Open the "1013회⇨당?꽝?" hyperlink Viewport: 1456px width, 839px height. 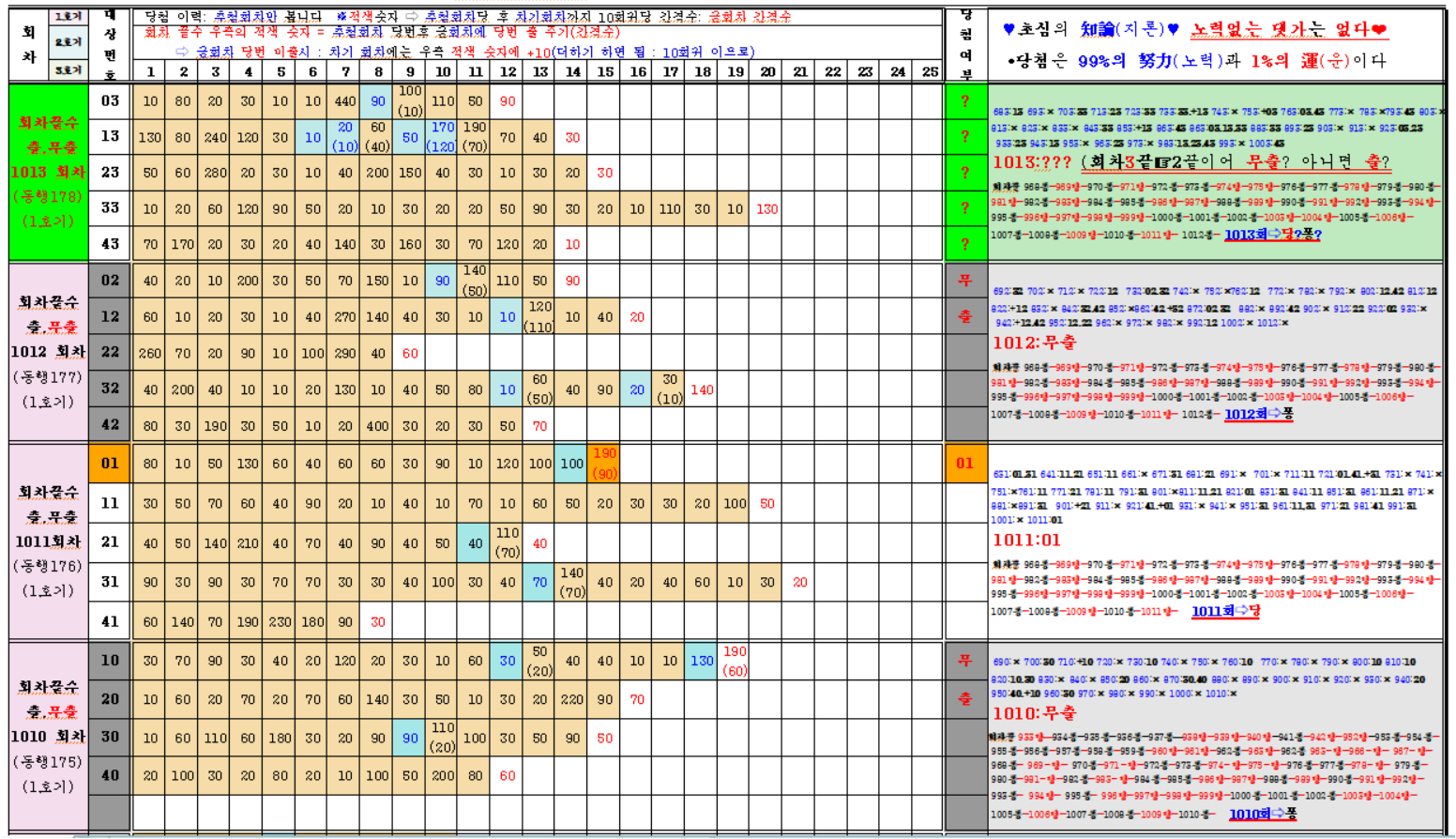[x=1272, y=235]
